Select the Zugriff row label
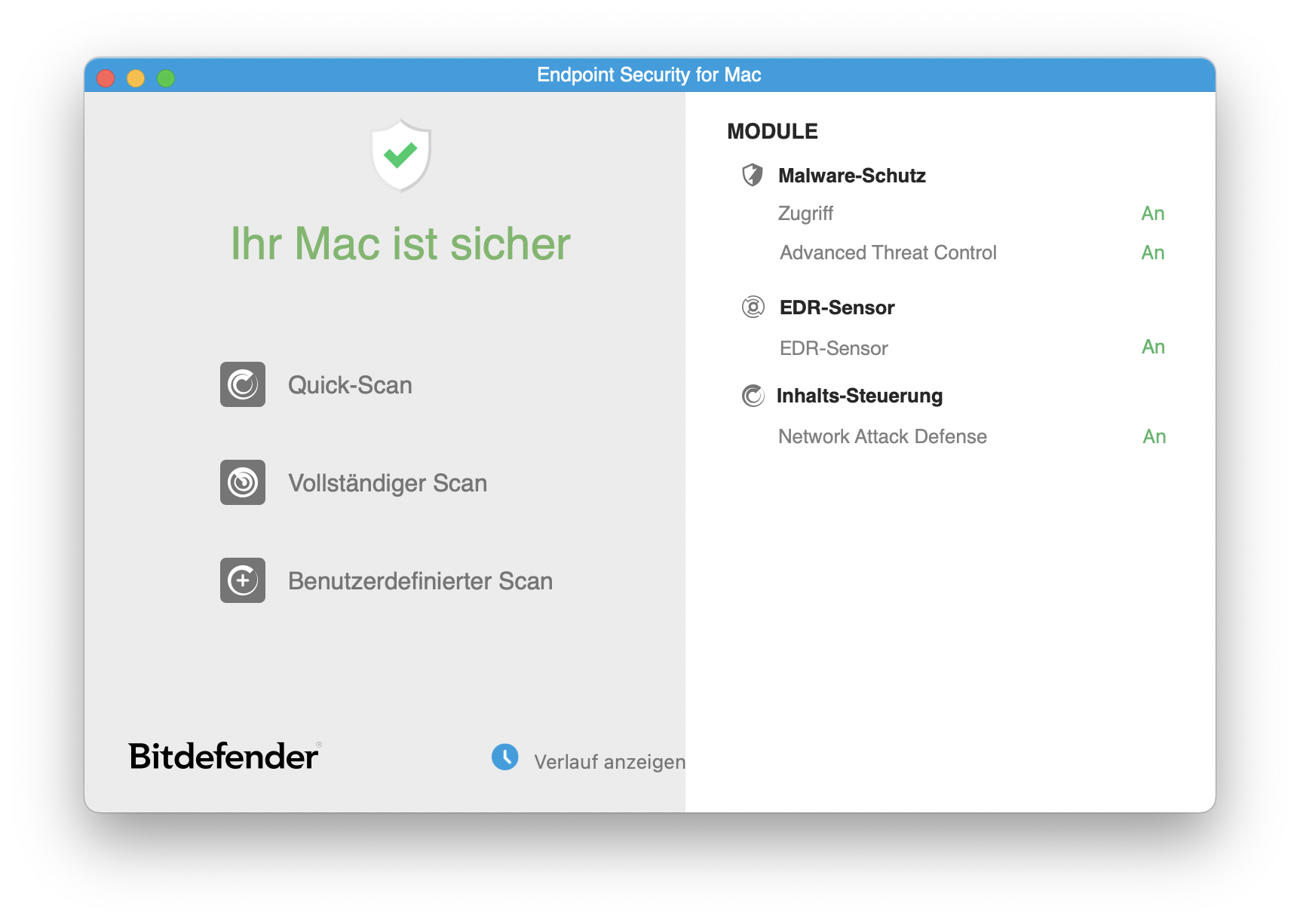The height and width of the screenshot is (924, 1300). pos(805,214)
